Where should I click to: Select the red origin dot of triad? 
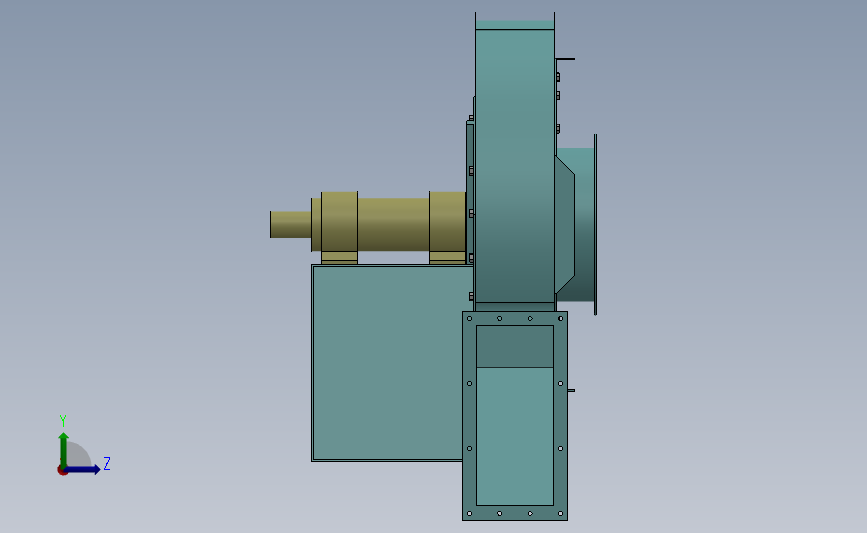coord(62,471)
